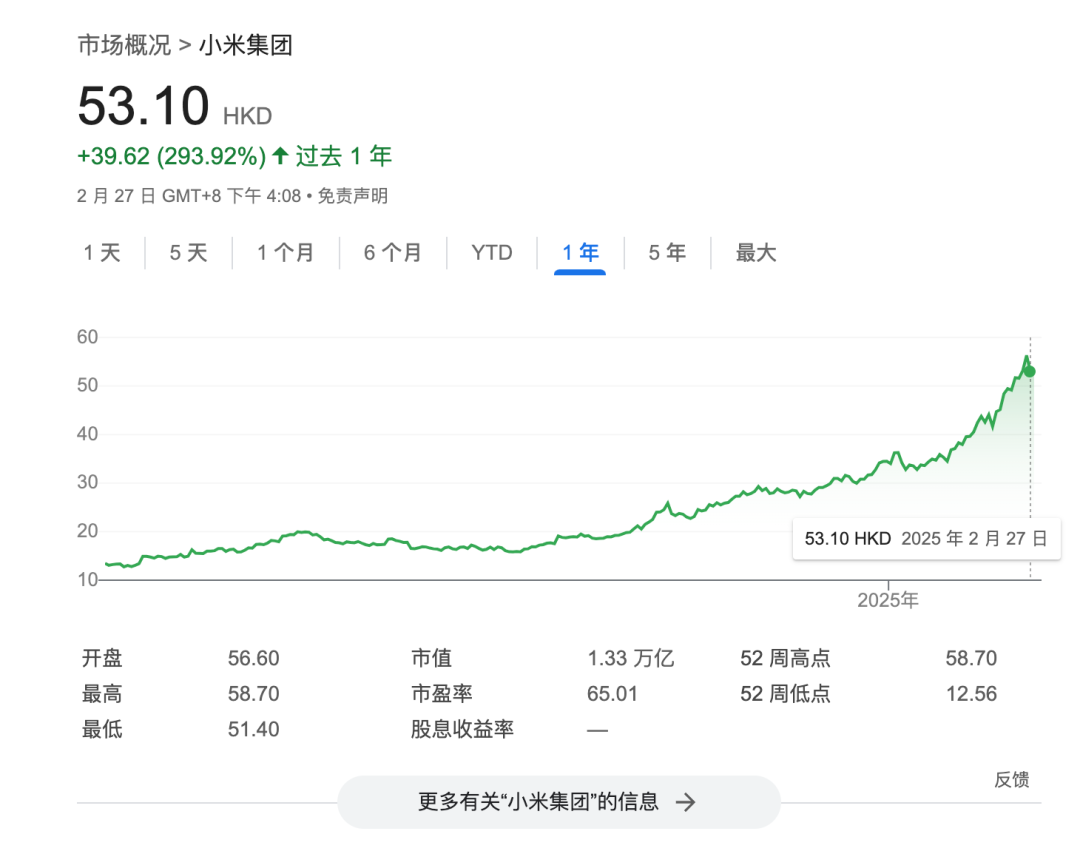Screen dimensions: 1080x854
Task: Click the 60 y-axis label
Action: (87, 337)
